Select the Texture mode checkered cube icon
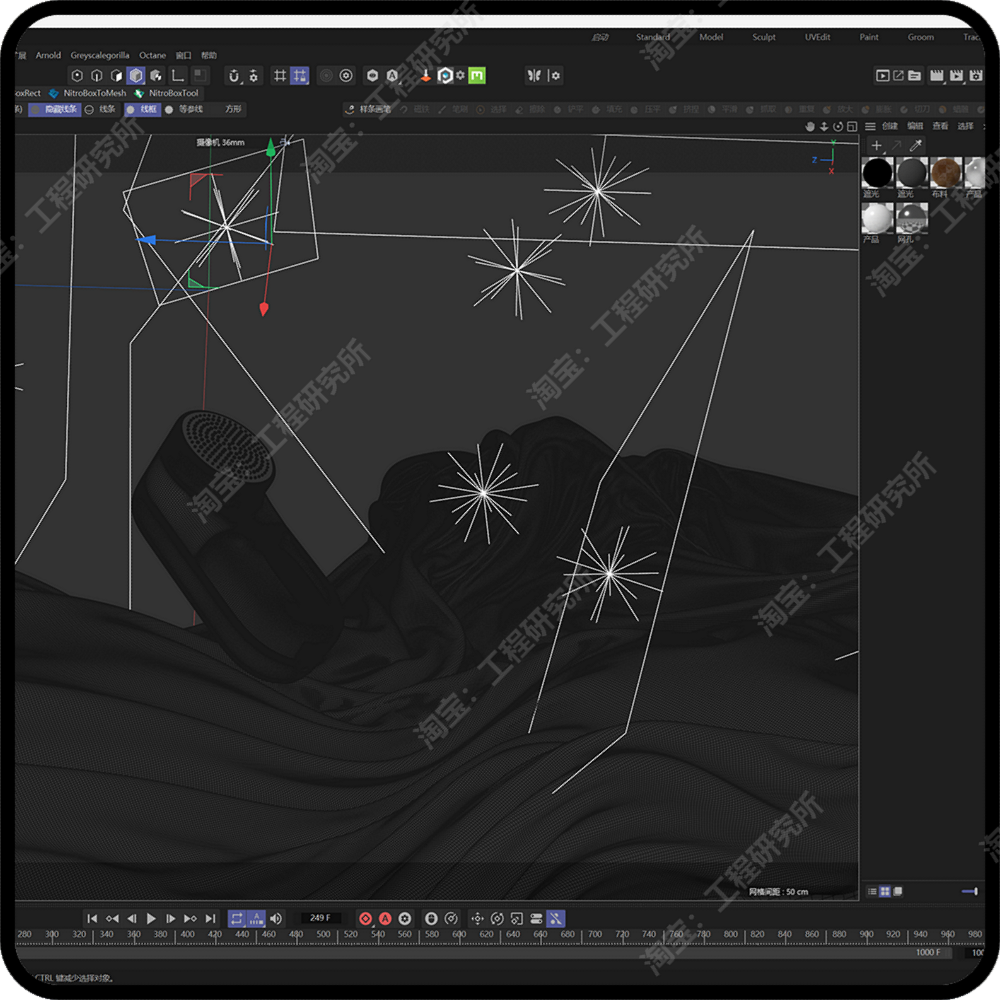The height and width of the screenshot is (1000, 1000). click(156, 76)
